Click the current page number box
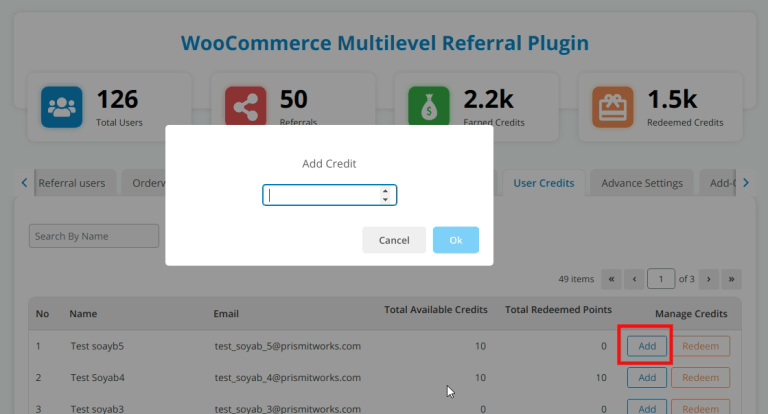 661,279
